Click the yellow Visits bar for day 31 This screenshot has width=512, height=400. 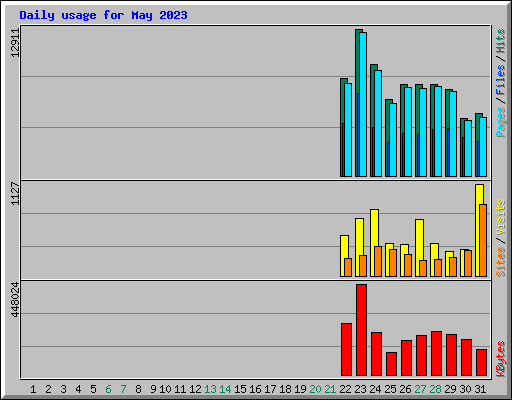click(478, 230)
